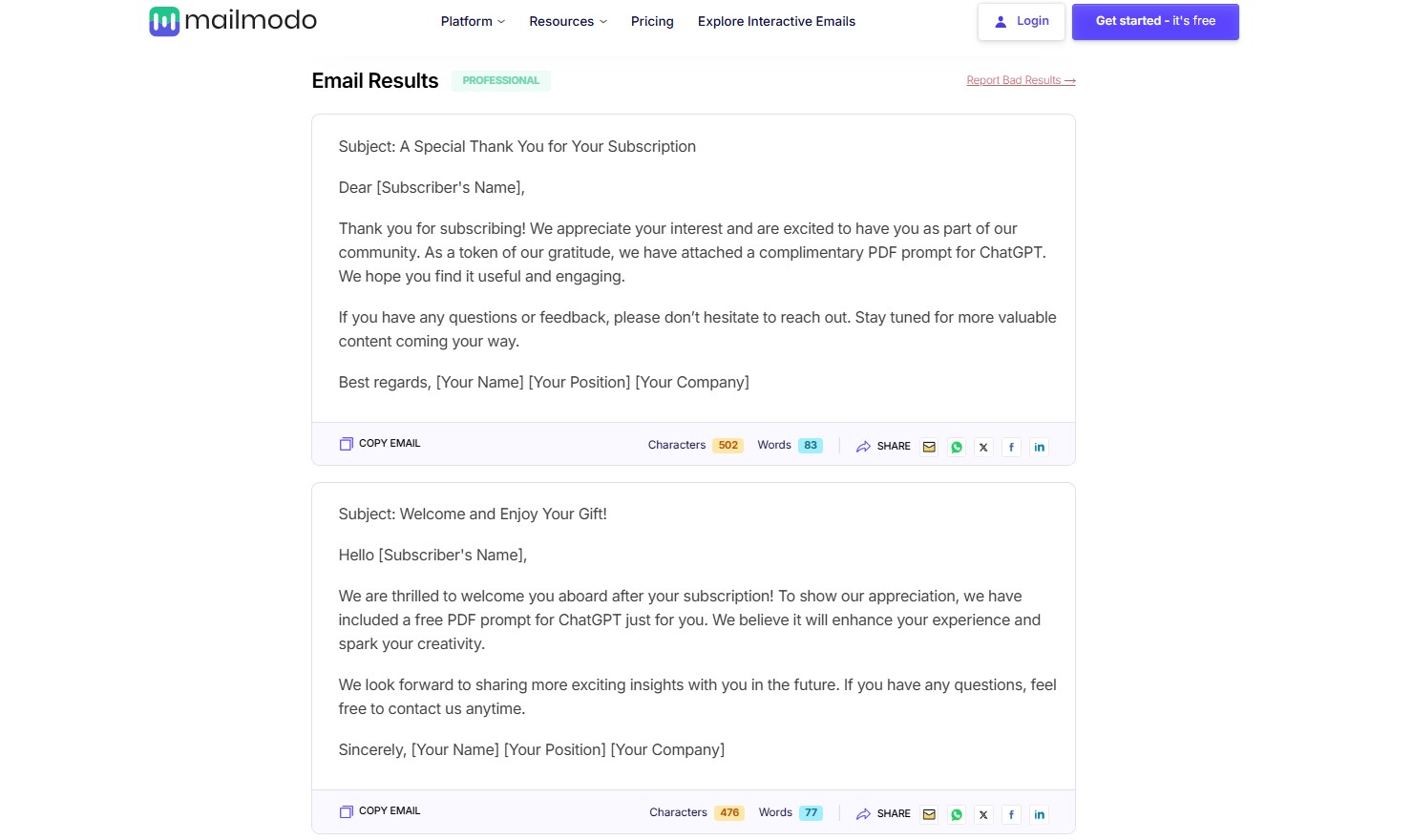Share second email on Facebook
The image size is (1413, 840).
coord(1011,814)
